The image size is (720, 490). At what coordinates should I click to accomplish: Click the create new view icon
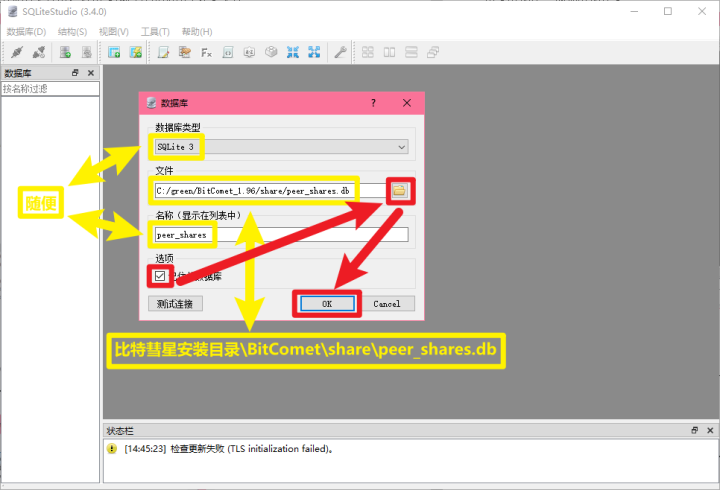coord(135,52)
